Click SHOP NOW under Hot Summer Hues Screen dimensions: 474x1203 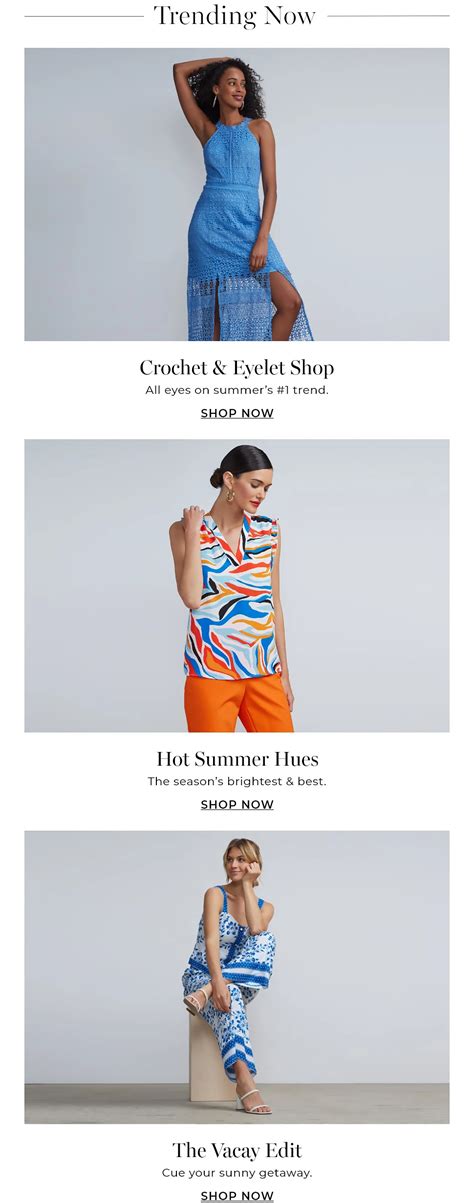[x=237, y=804]
